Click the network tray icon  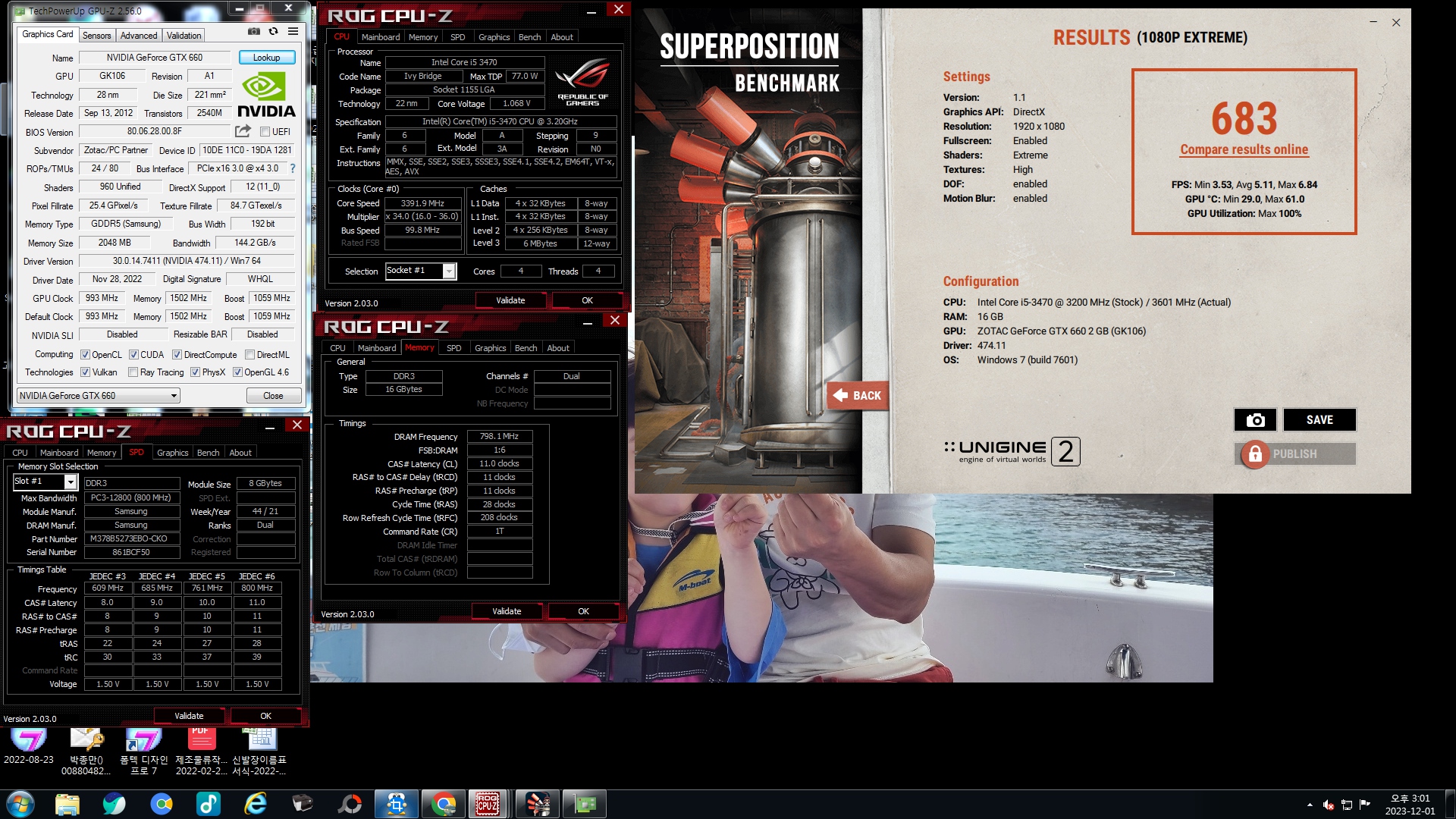(1347, 805)
